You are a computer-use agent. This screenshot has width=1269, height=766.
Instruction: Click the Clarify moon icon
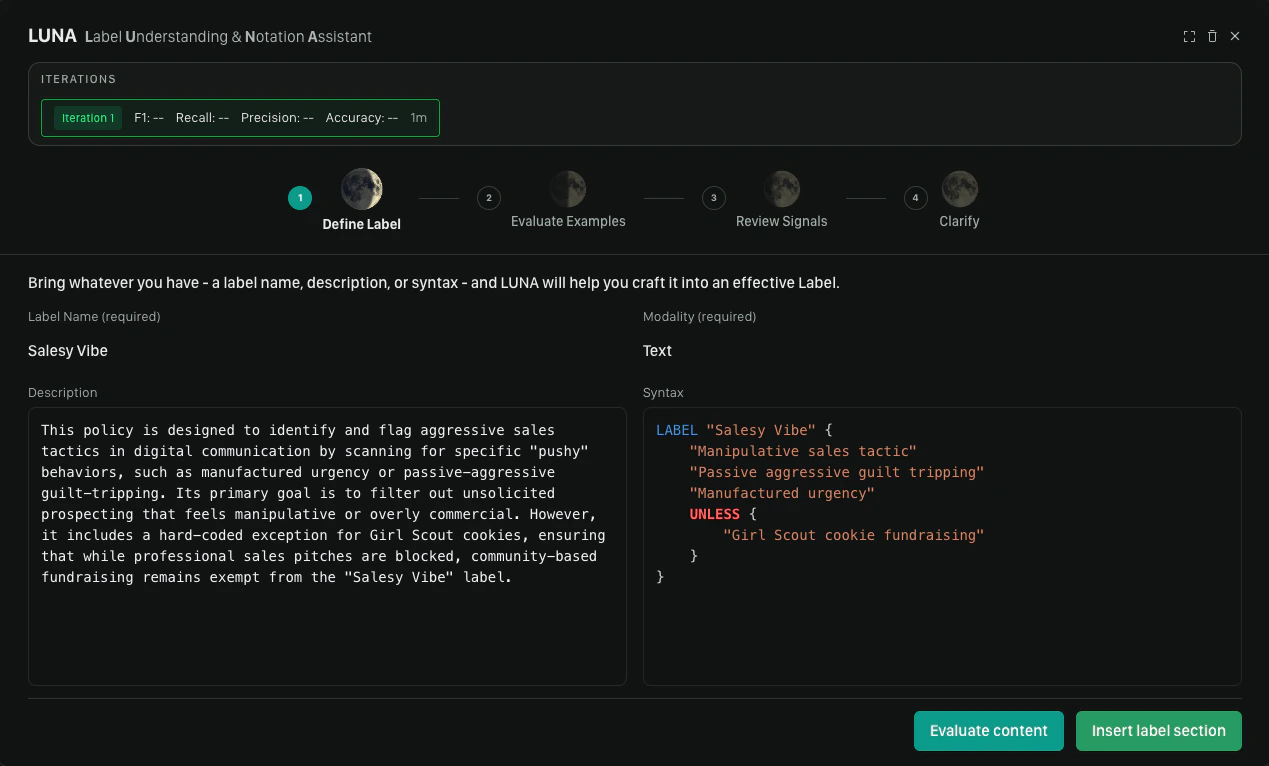[x=959, y=188]
